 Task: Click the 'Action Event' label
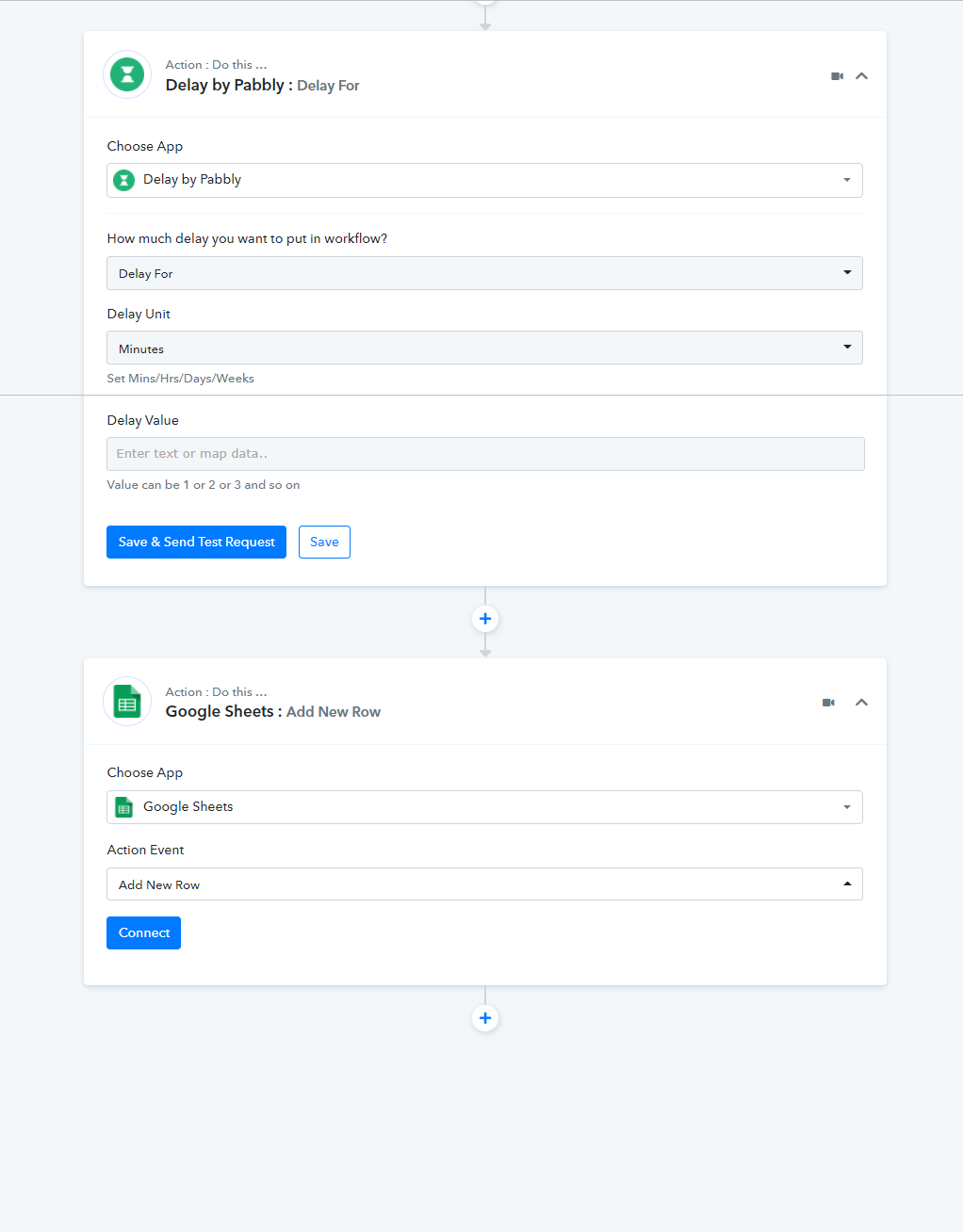[x=145, y=850]
